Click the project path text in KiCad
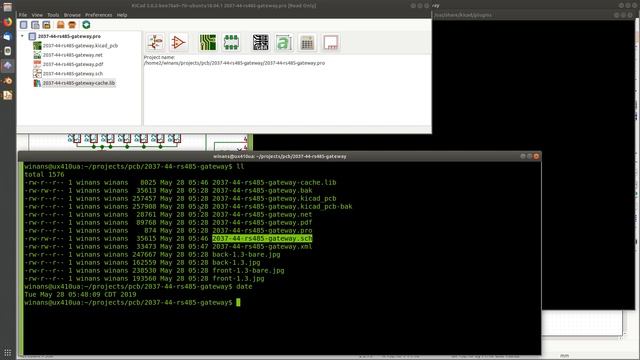This screenshot has width=640, height=360. coord(234,63)
